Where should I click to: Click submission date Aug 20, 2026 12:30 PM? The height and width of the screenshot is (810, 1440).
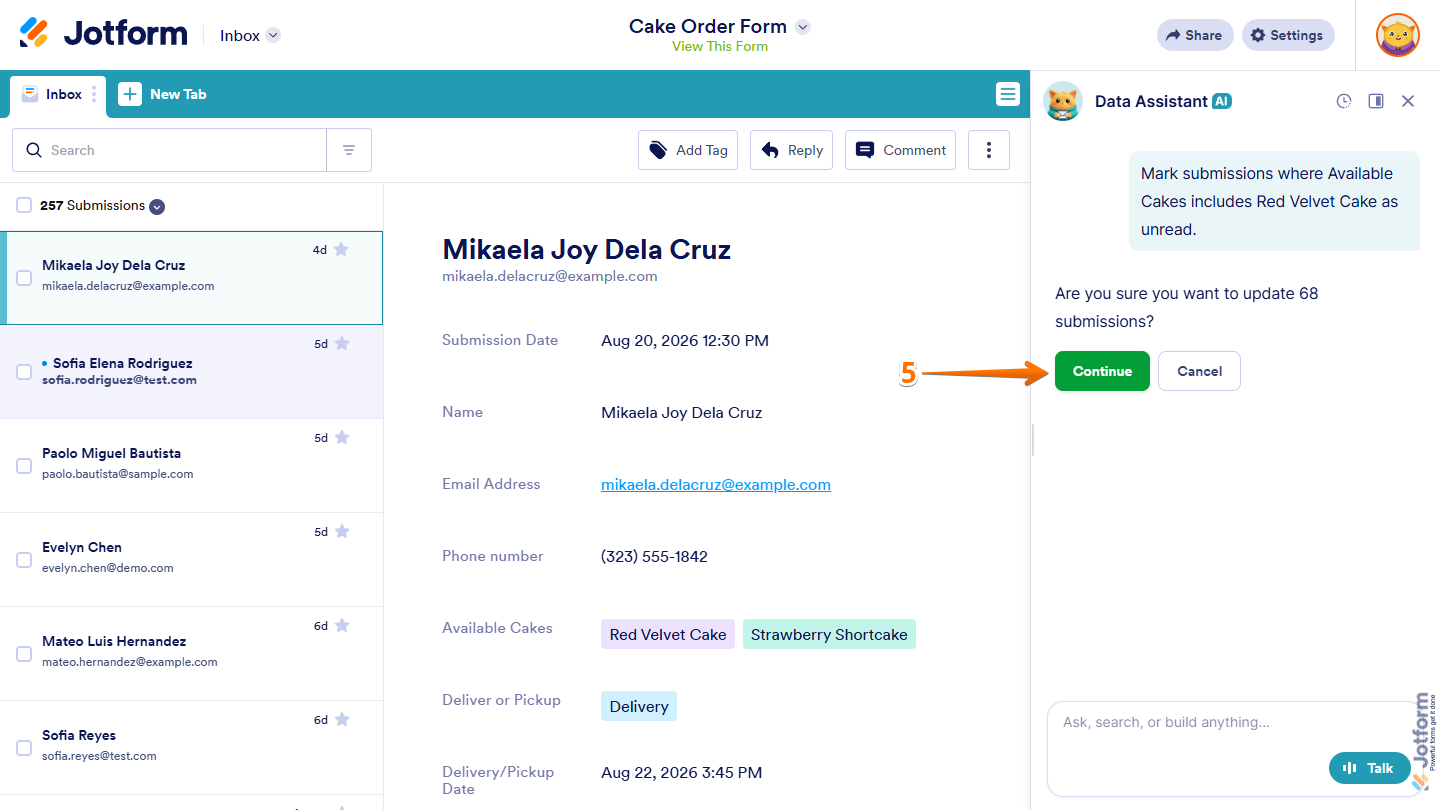(685, 340)
